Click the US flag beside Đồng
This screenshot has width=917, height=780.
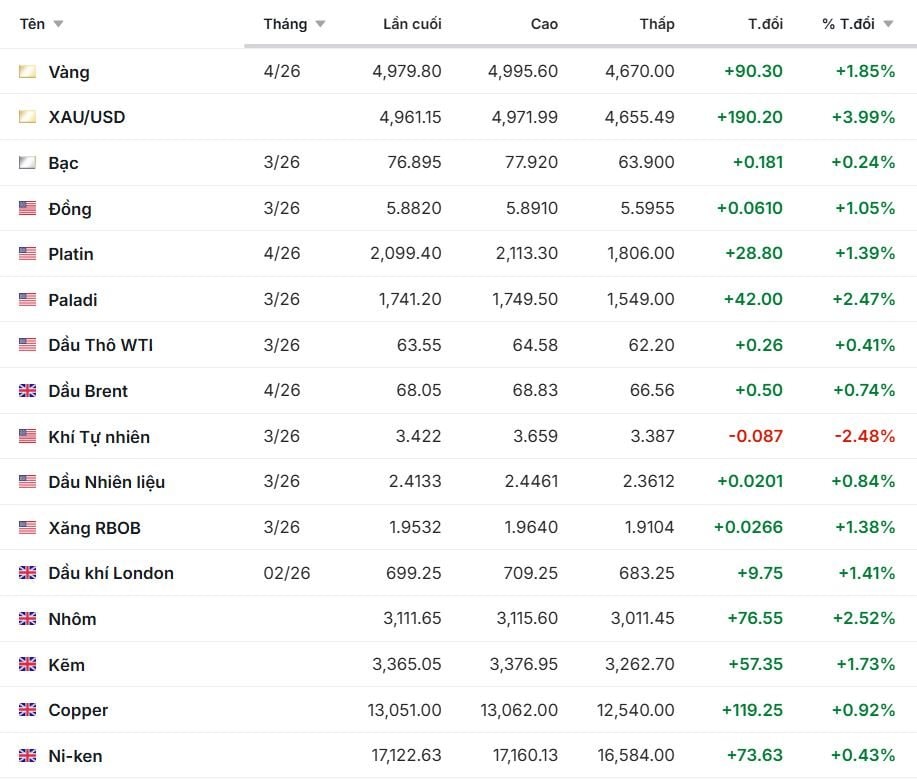[x=27, y=208]
